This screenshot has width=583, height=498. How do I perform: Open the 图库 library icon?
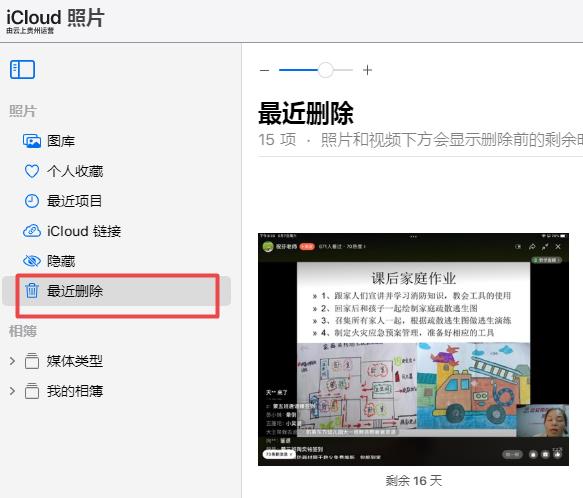tap(32, 141)
